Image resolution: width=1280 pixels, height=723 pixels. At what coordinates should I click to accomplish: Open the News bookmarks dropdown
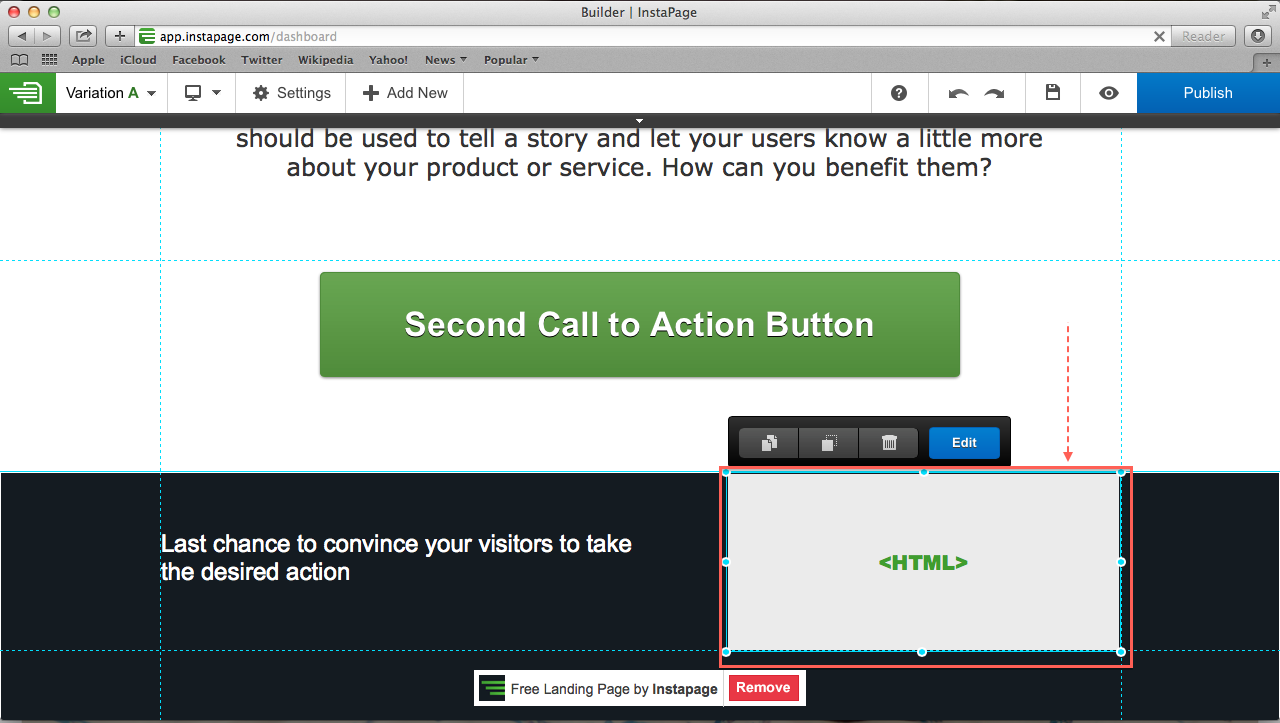445,60
